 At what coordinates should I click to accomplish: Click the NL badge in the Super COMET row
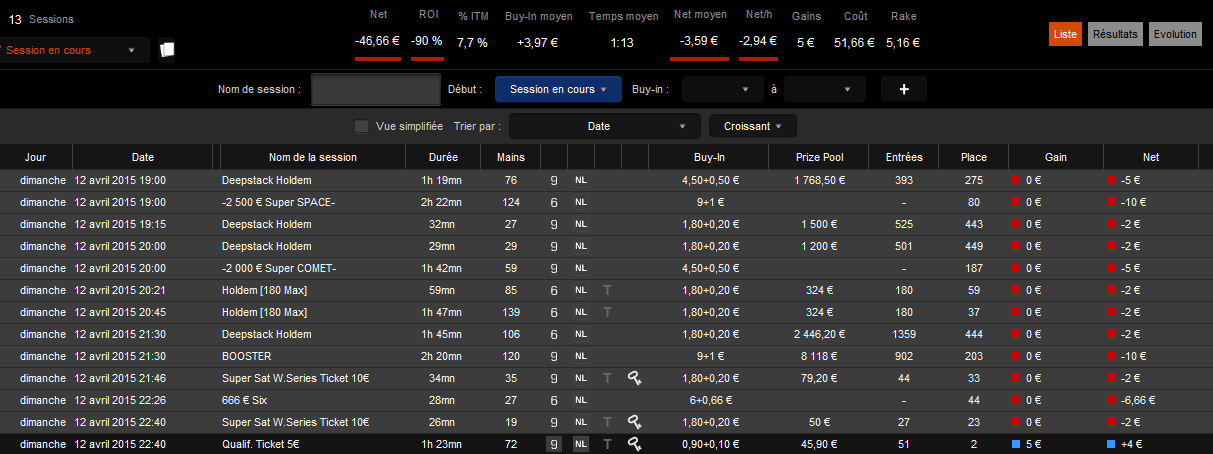tap(581, 268)
